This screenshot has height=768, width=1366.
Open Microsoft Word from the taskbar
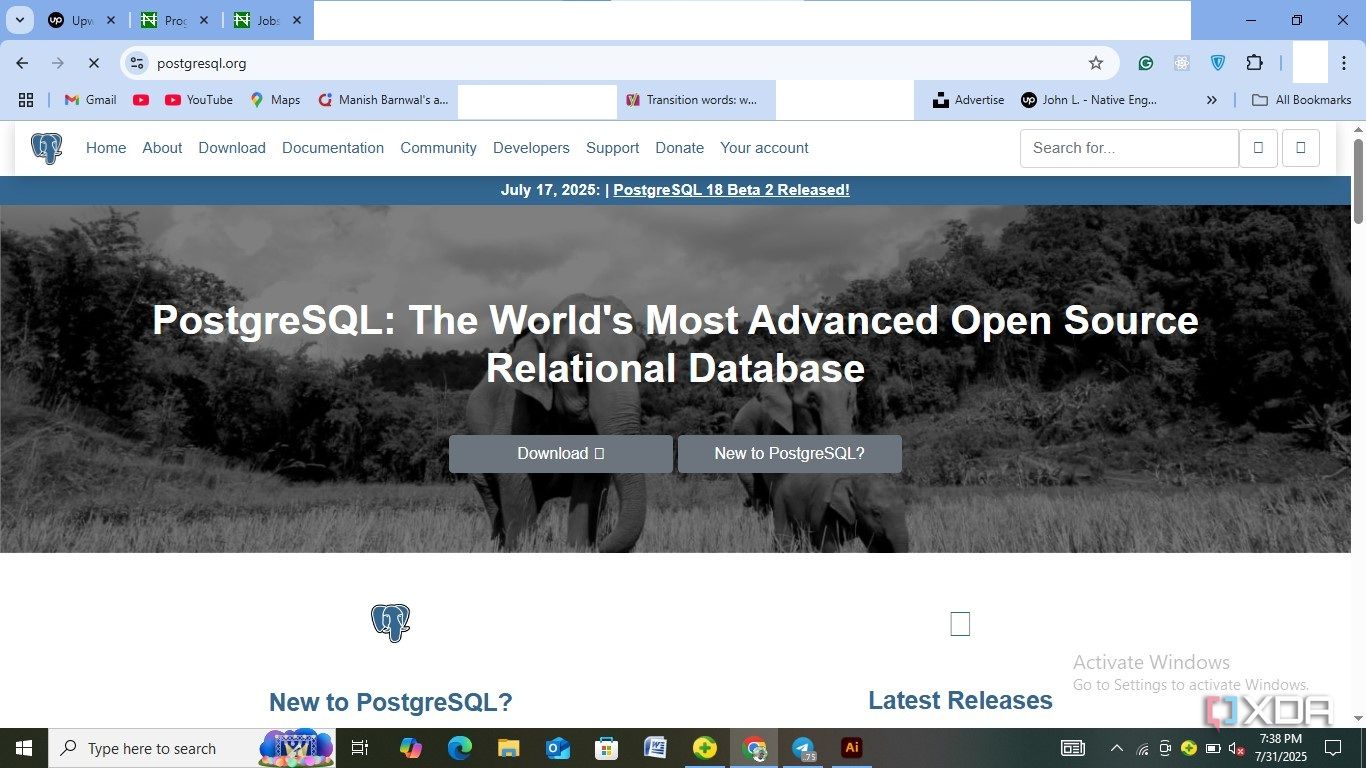(x=655, y=748)
